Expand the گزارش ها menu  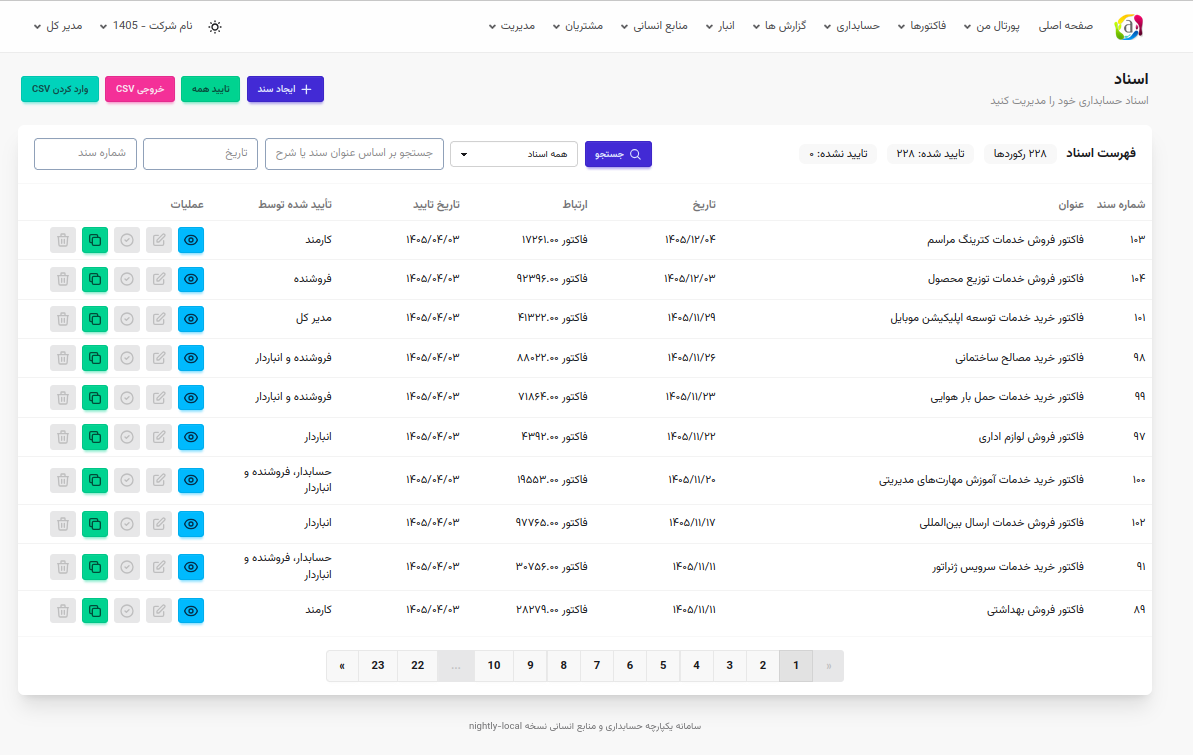click(x=779, y=26)
